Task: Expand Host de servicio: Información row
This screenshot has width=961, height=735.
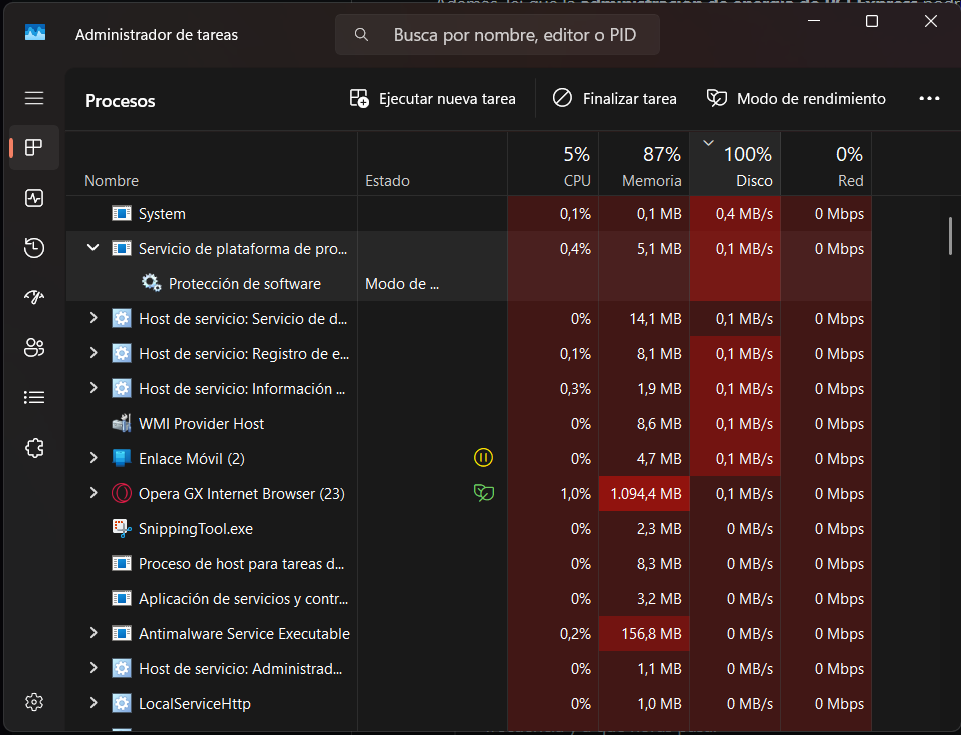Action: click(x=93, y=388)
